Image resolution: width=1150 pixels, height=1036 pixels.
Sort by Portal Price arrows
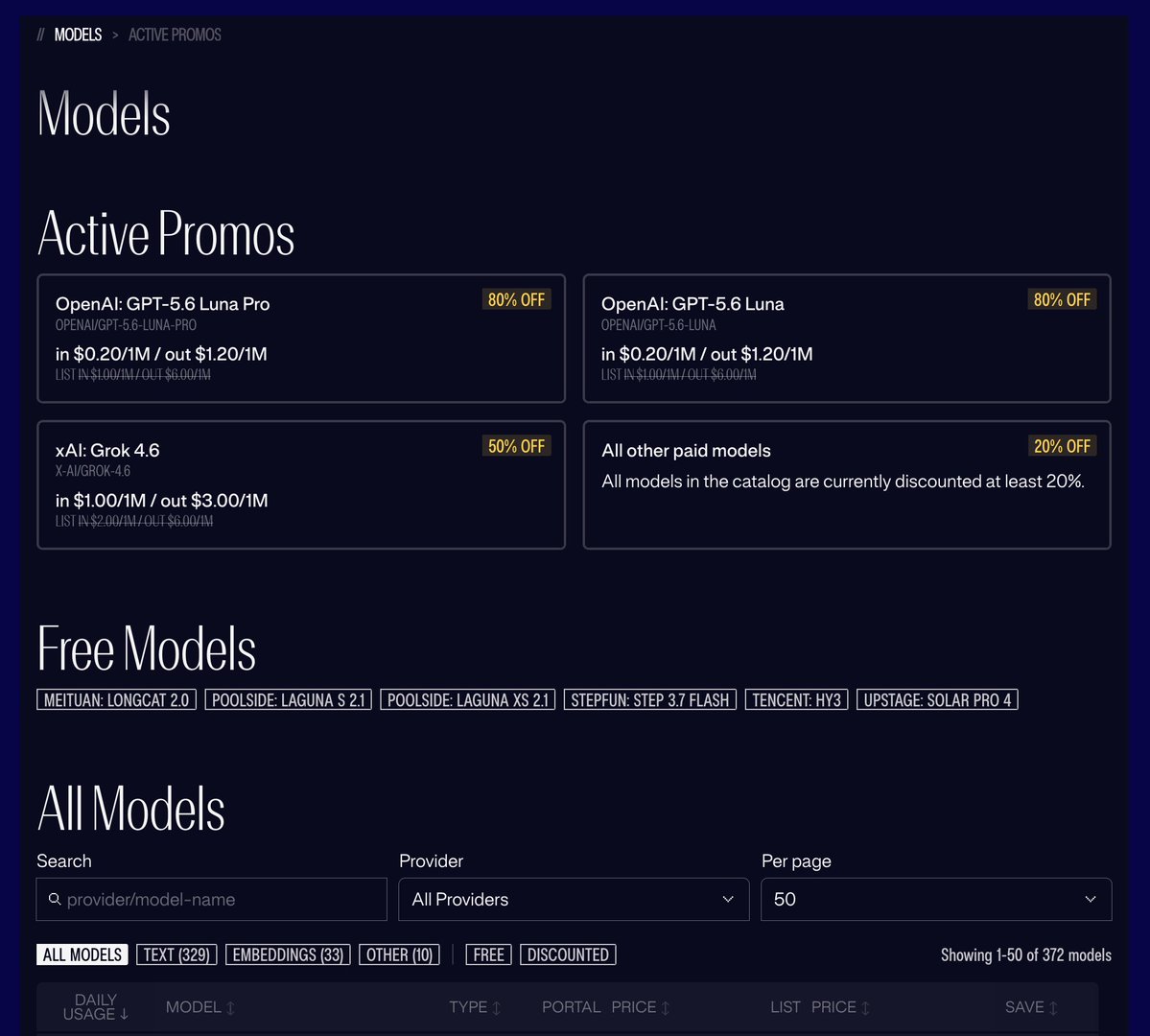tap(666, 1007)
